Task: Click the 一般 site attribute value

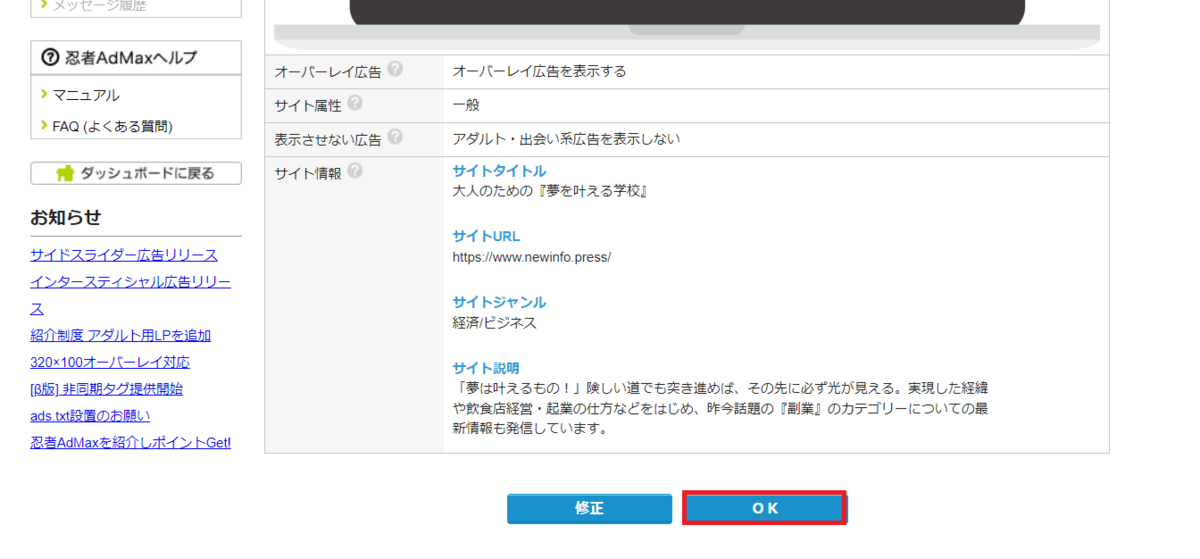Action: [466, 105]
